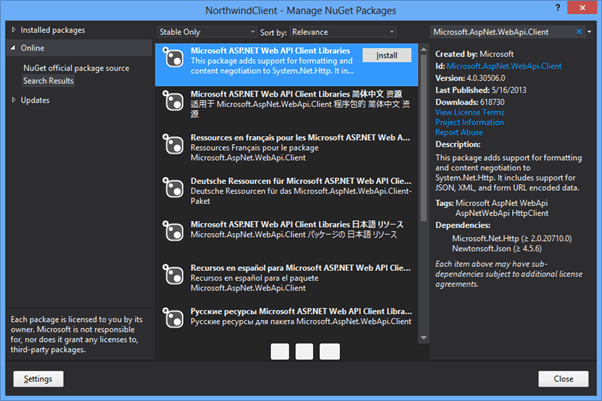
Task: Click the Russian resources package icon
Action: (171, 316)
